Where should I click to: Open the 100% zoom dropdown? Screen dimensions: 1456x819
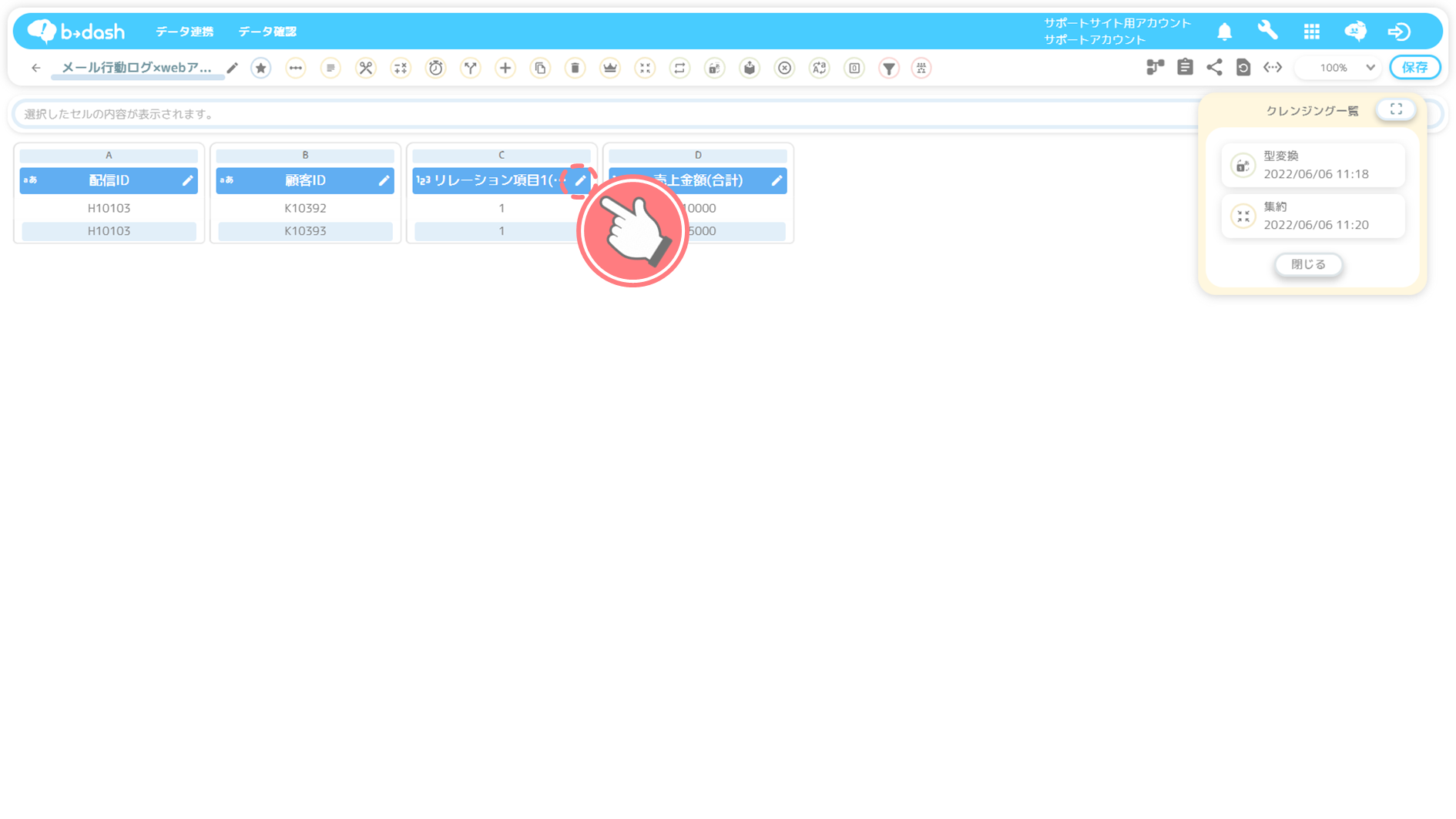point(1340,68)
